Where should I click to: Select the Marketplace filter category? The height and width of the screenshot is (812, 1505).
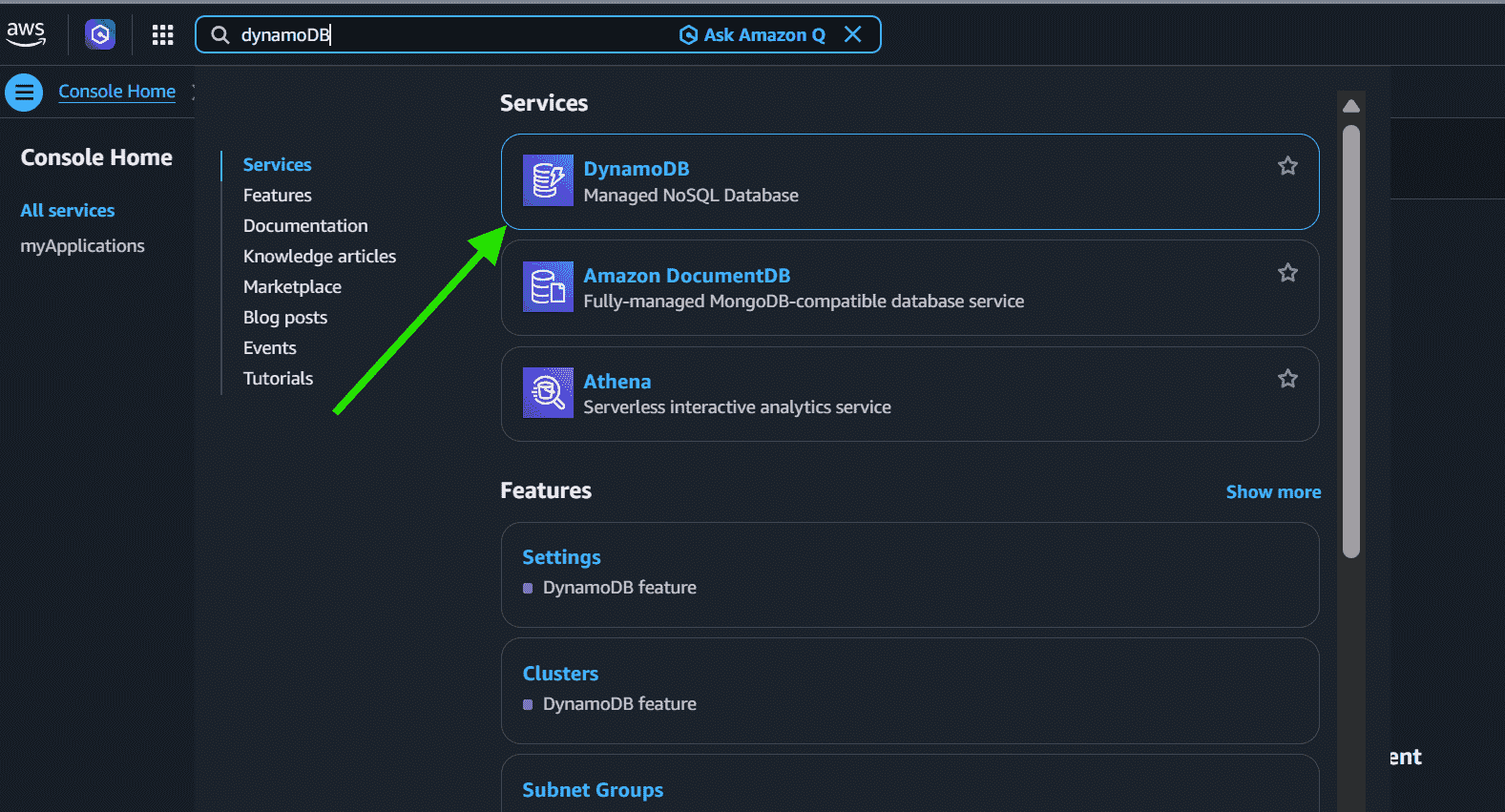[x=292, y=287]
